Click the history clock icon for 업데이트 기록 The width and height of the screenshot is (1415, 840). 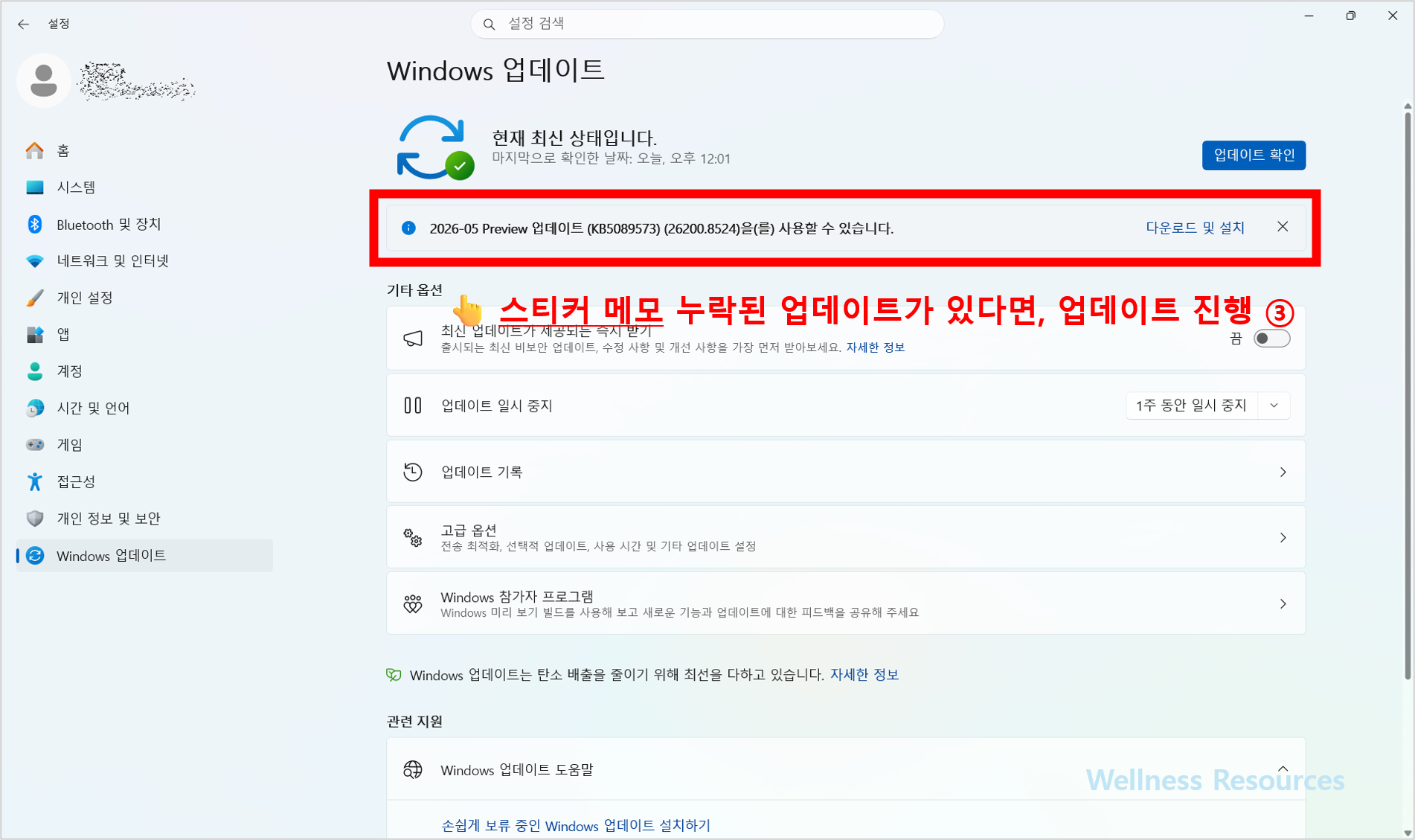(x=413, y=472)
